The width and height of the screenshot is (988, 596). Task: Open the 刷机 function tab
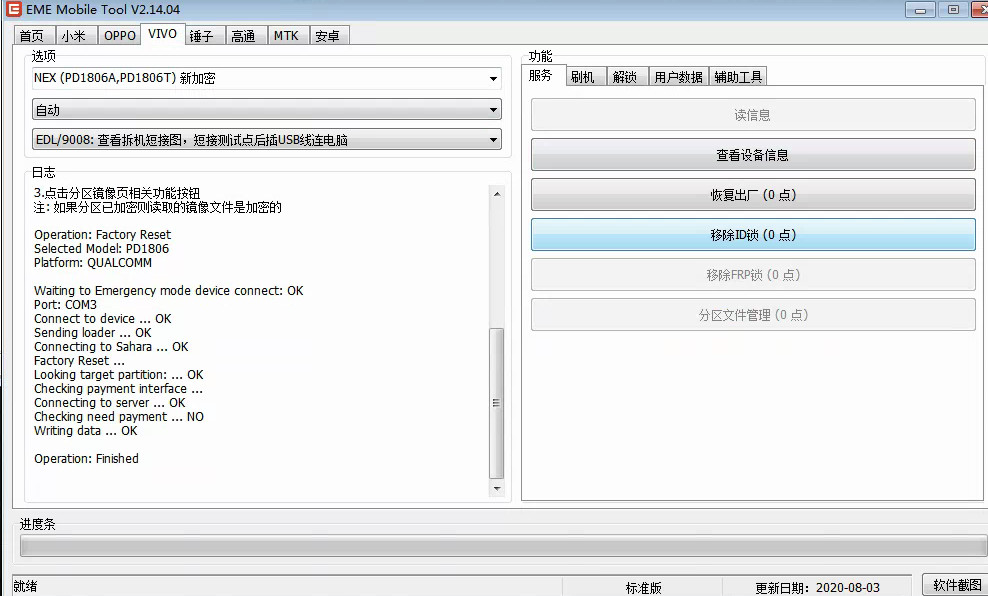pyautogui.click(x=585, y=77)
